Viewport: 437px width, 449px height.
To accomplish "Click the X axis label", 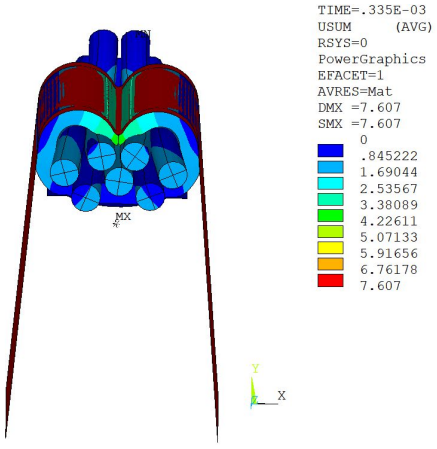I will (x=282, y=396).
